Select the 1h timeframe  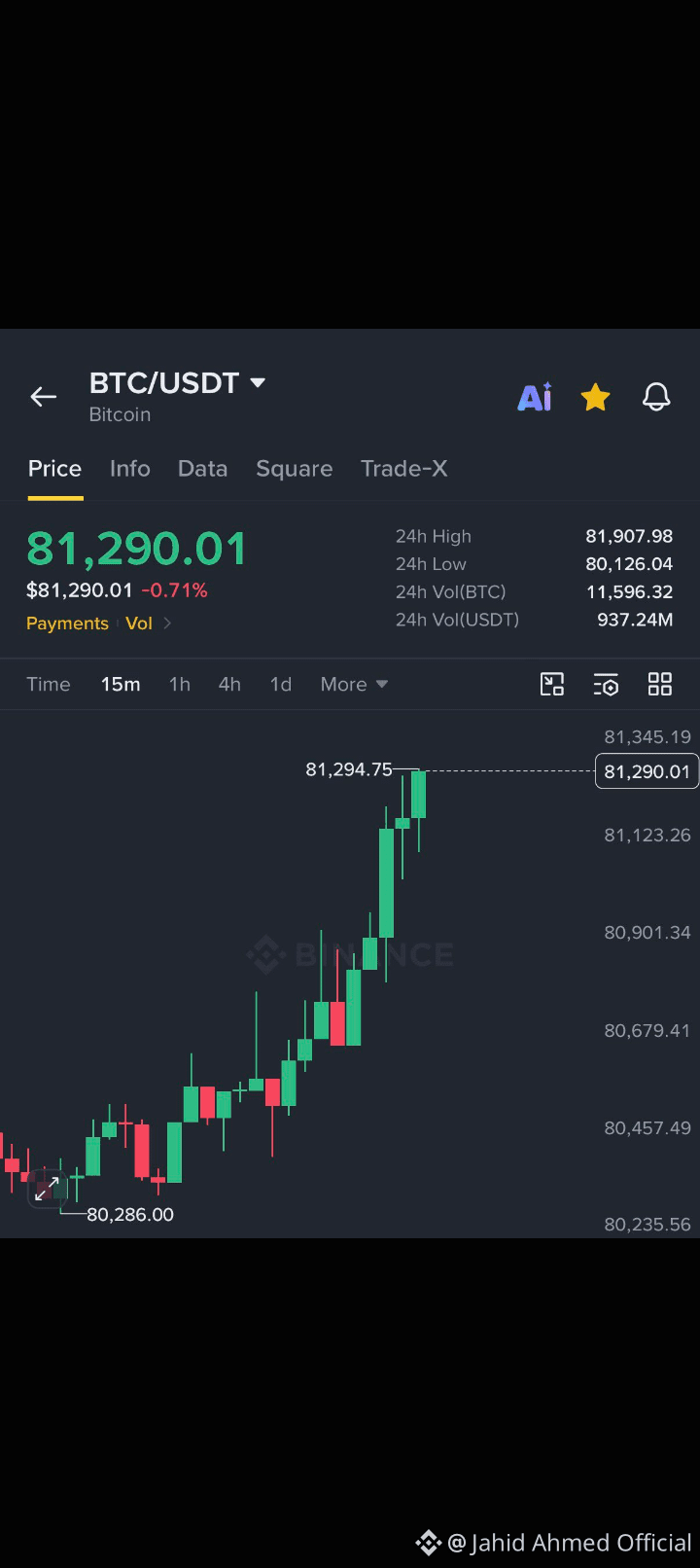(x=180, y=685)
